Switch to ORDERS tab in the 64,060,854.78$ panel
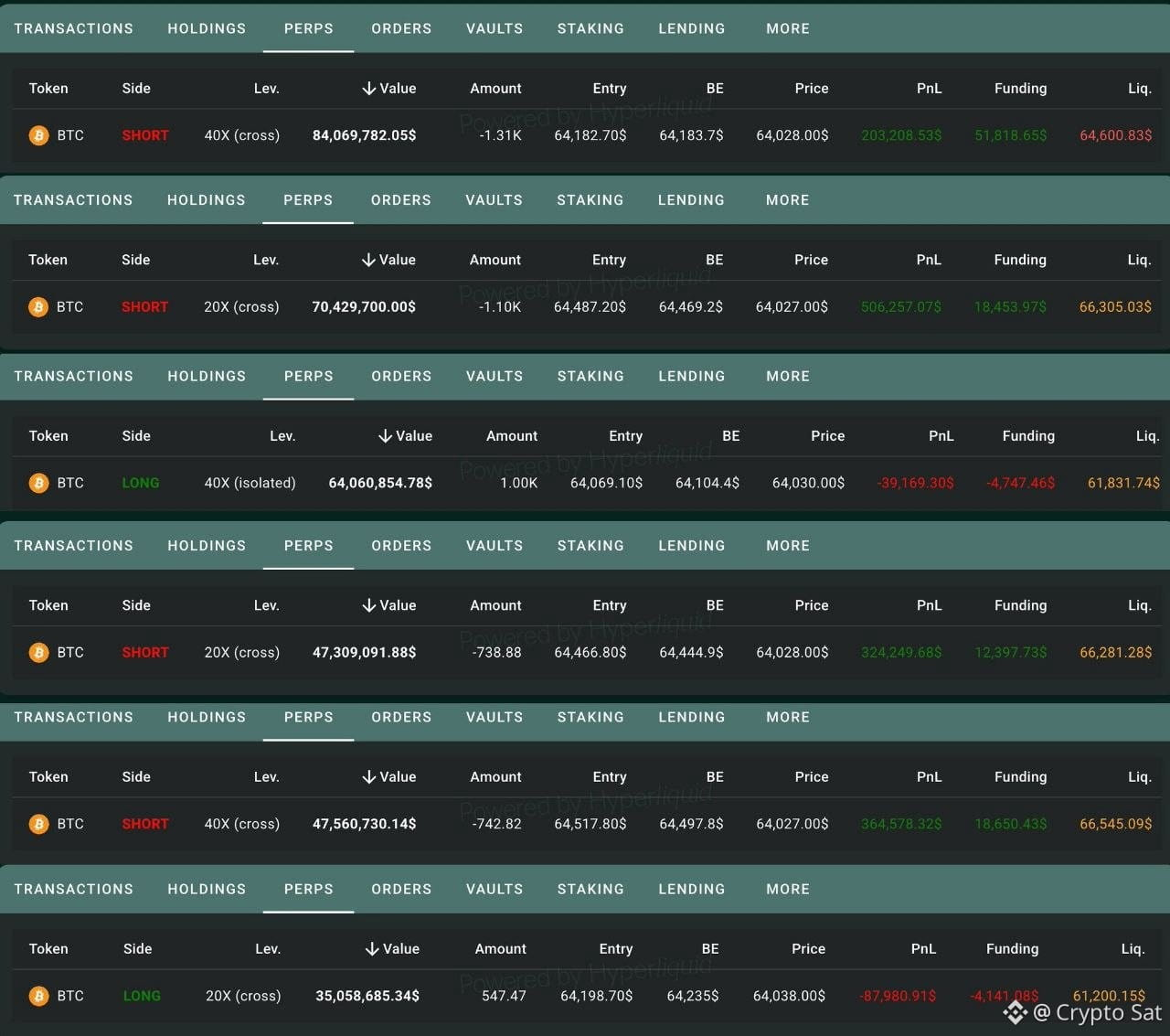 click(x=401, y=377)
